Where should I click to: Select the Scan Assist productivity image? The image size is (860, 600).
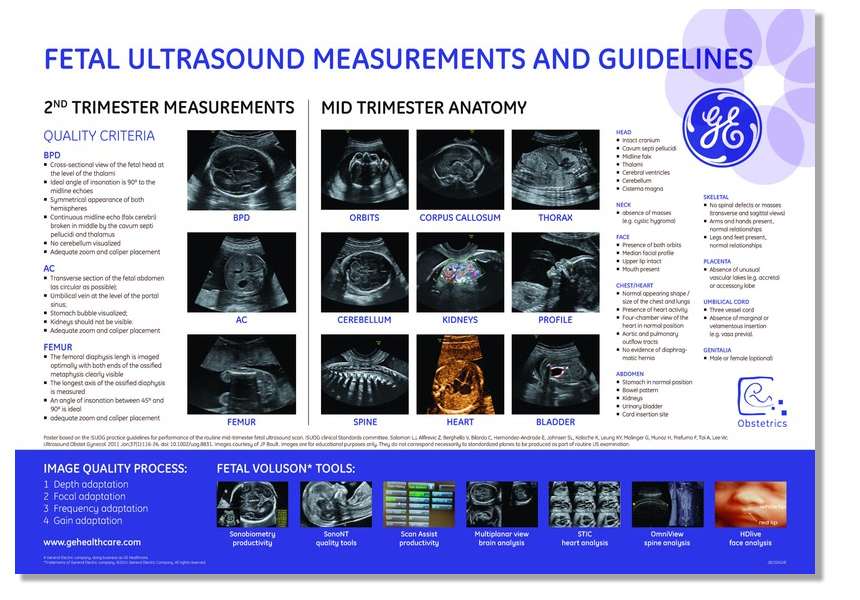419,504
